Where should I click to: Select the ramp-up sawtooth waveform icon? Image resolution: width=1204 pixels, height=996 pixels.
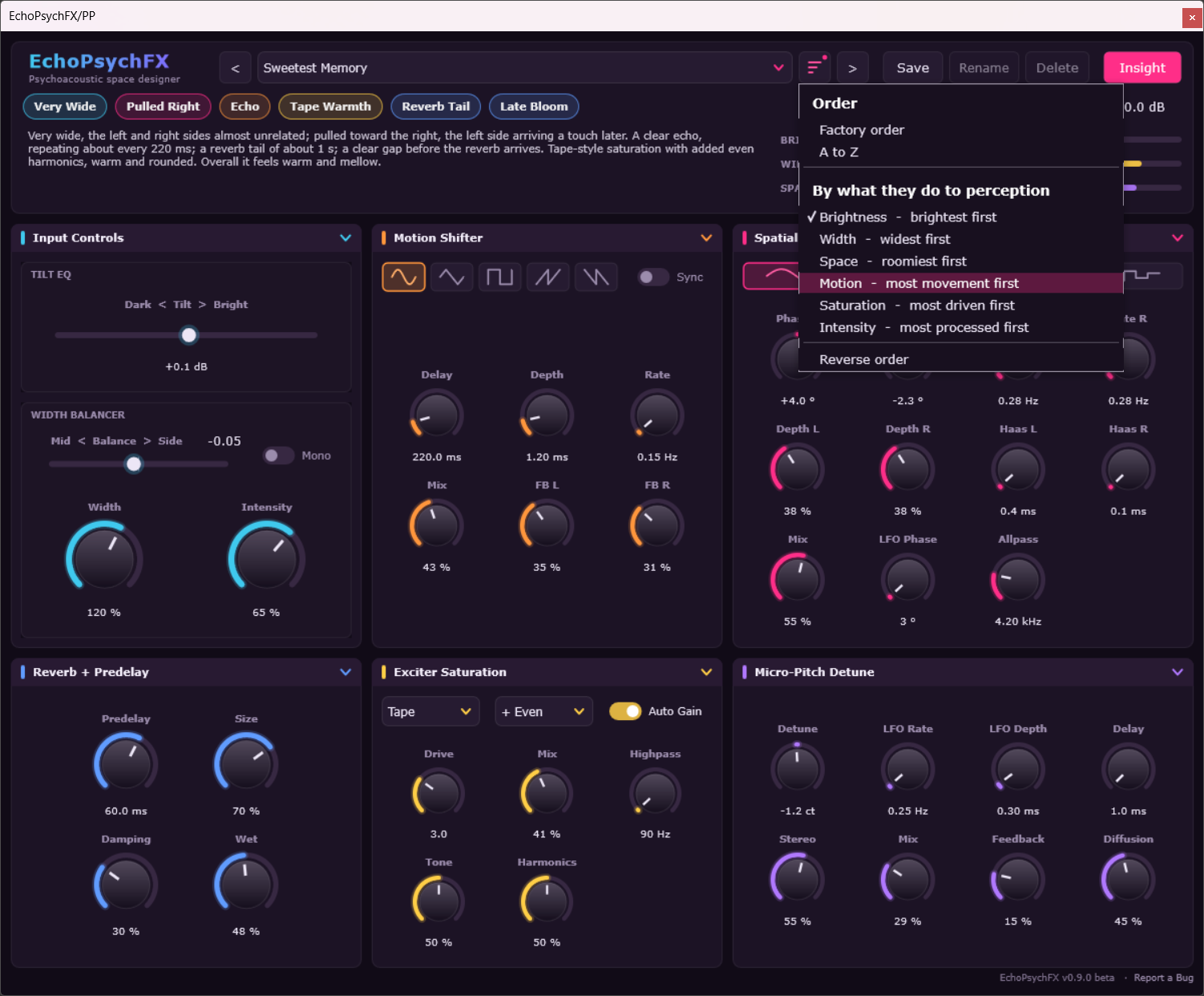tap(547, 277)
